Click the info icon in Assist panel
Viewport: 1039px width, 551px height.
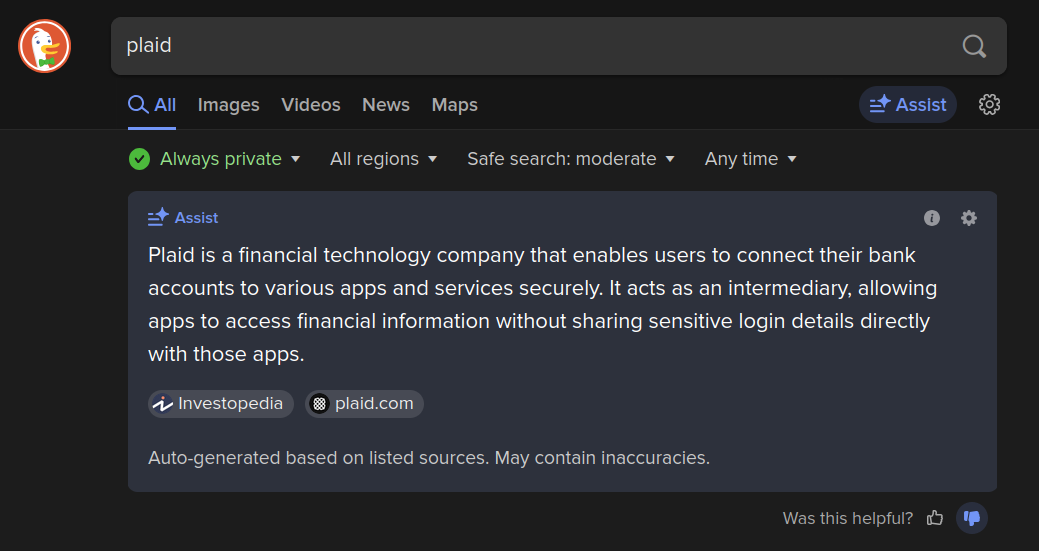(x=932, y=218)
